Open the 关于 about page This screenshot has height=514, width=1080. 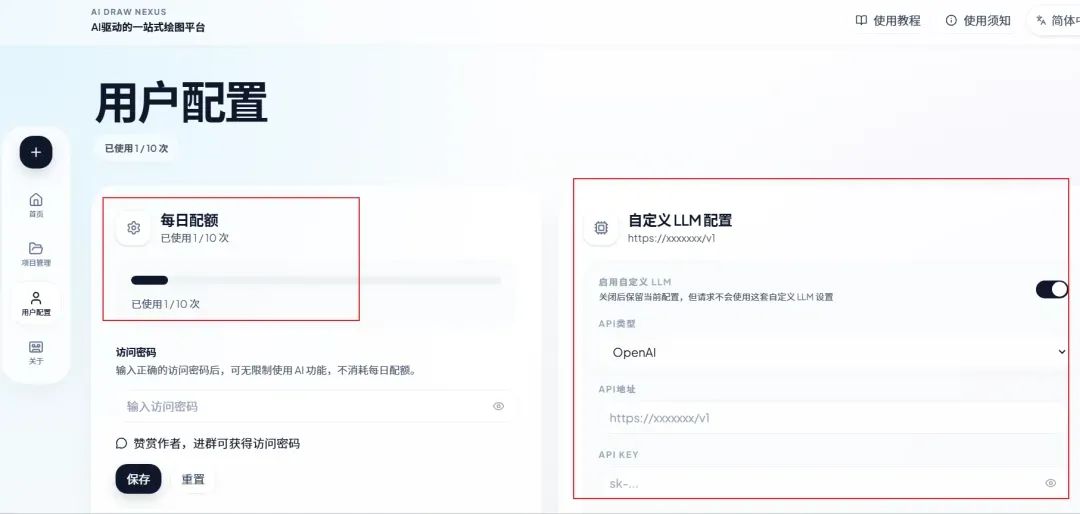pos(36,352)
